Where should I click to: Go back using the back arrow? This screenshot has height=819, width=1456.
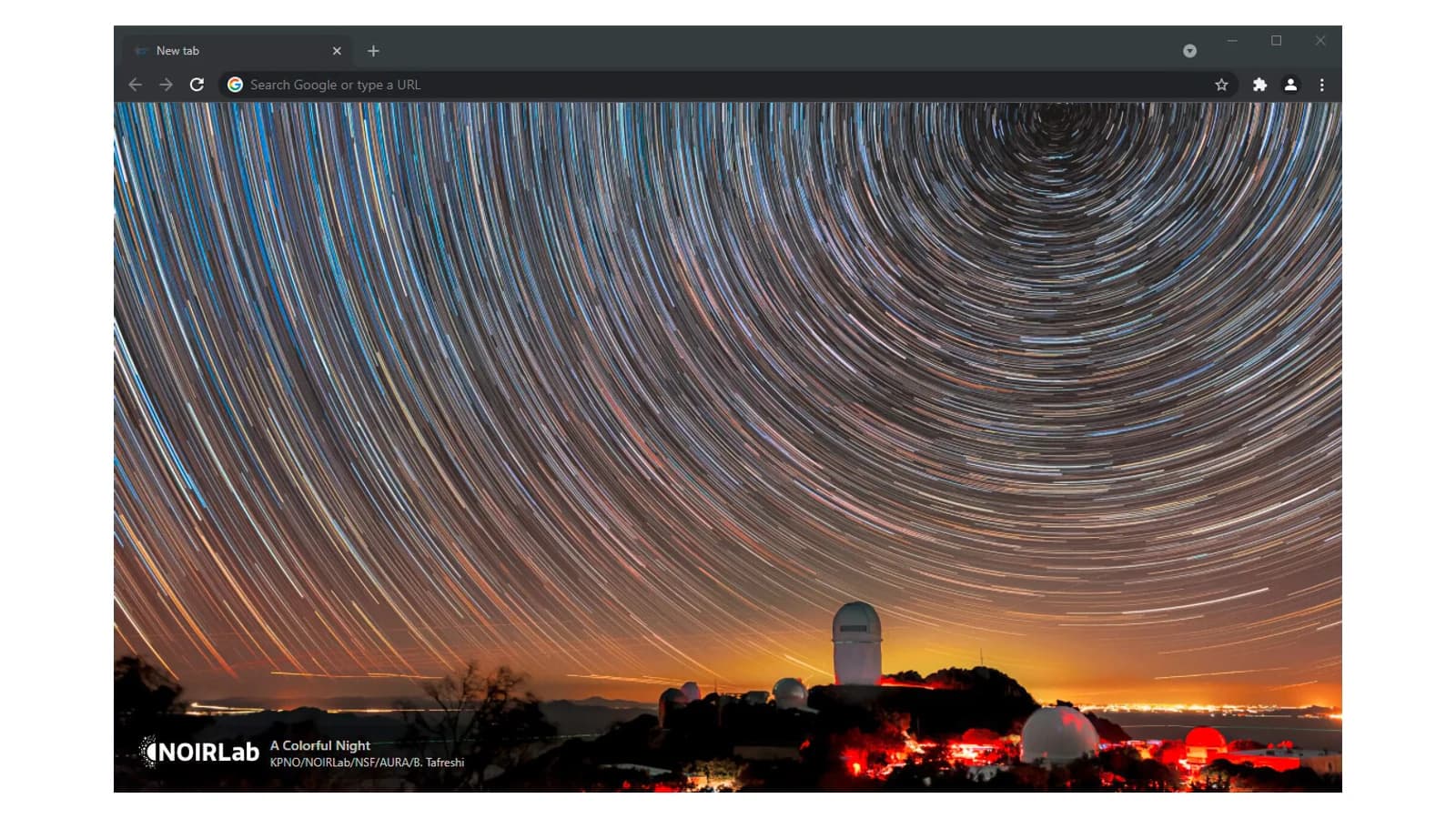coord(136,85)
